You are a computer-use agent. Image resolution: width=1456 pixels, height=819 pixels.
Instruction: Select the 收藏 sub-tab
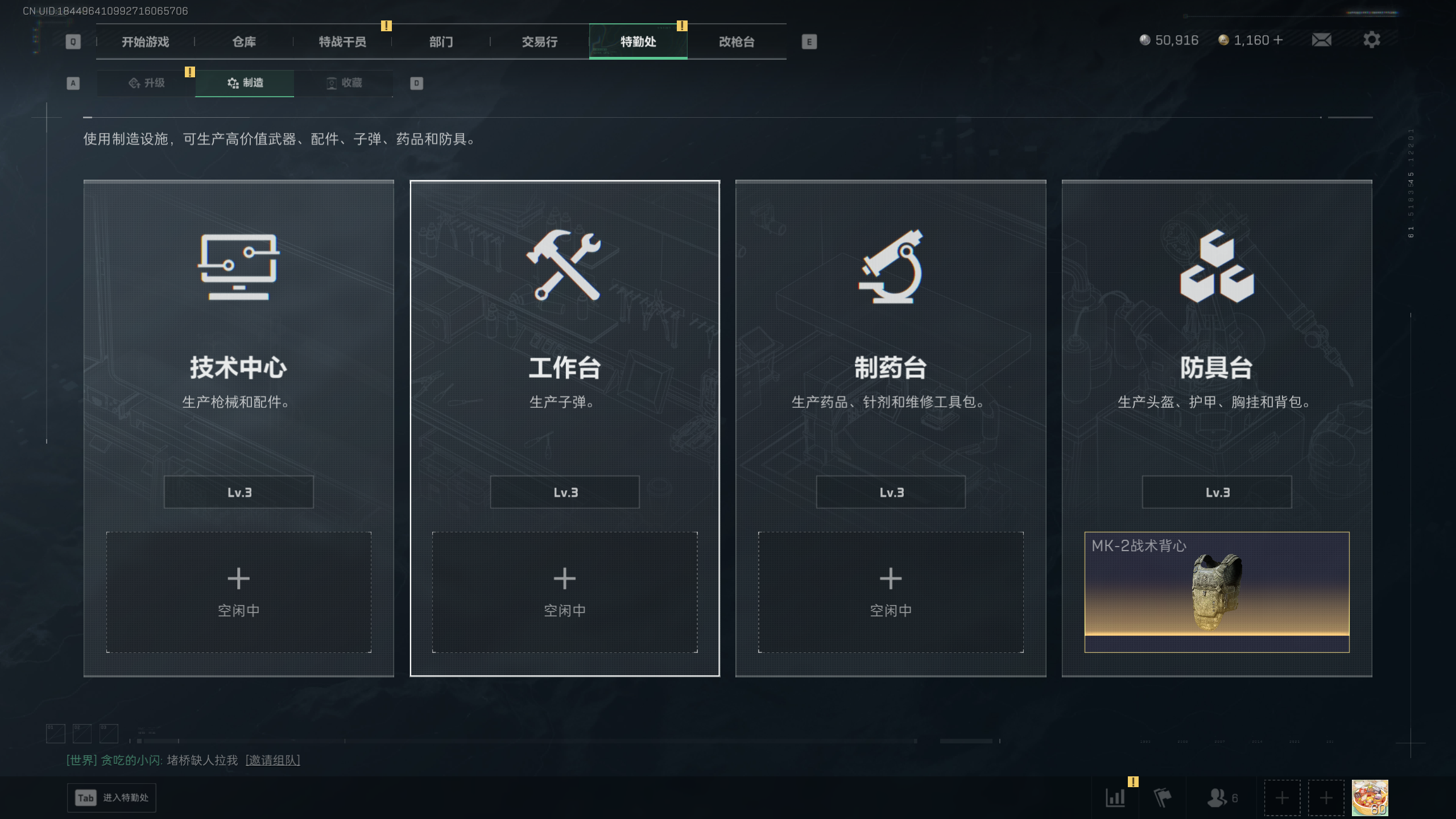click(x=344, y=83)
